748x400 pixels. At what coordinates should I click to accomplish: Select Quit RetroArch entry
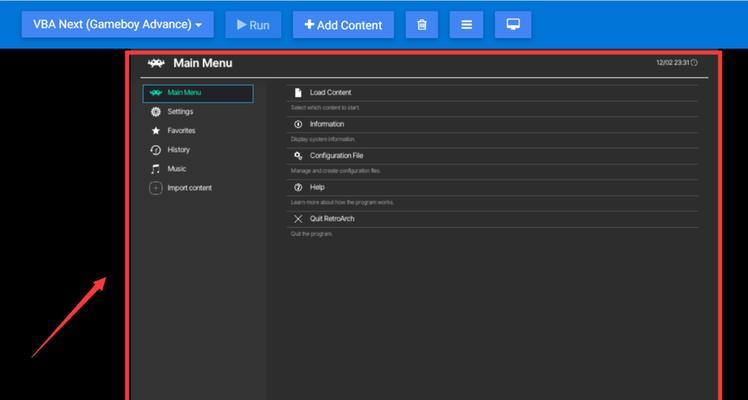pos(493,218)
